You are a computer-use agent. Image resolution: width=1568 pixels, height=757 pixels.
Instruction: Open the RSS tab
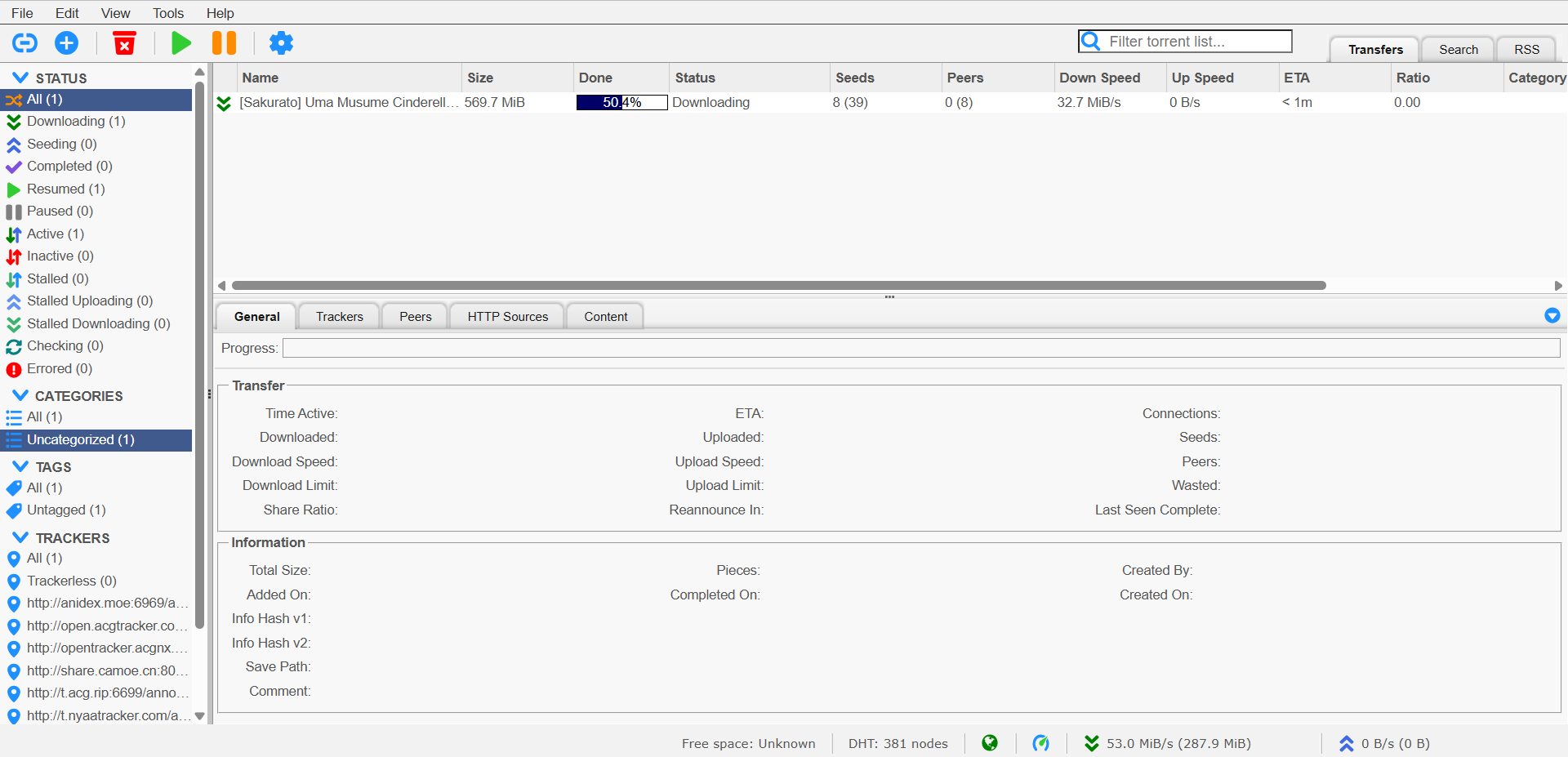tap(1526, 50)
